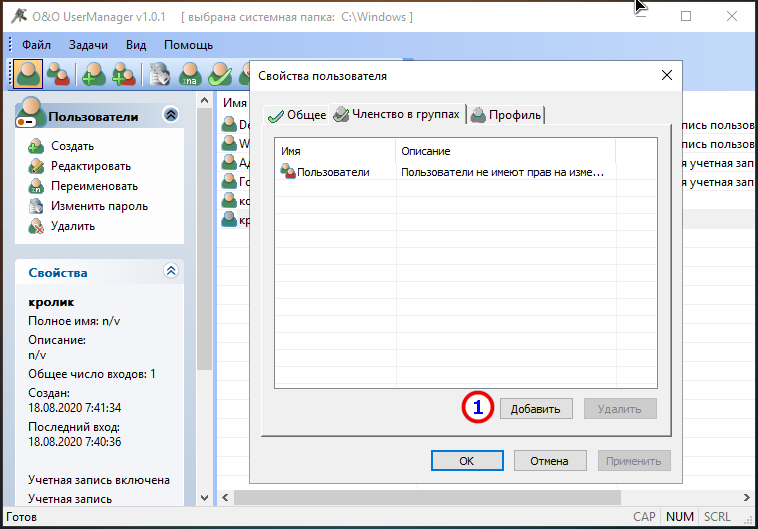Click the rename user toolbar icon

[190, 74]
